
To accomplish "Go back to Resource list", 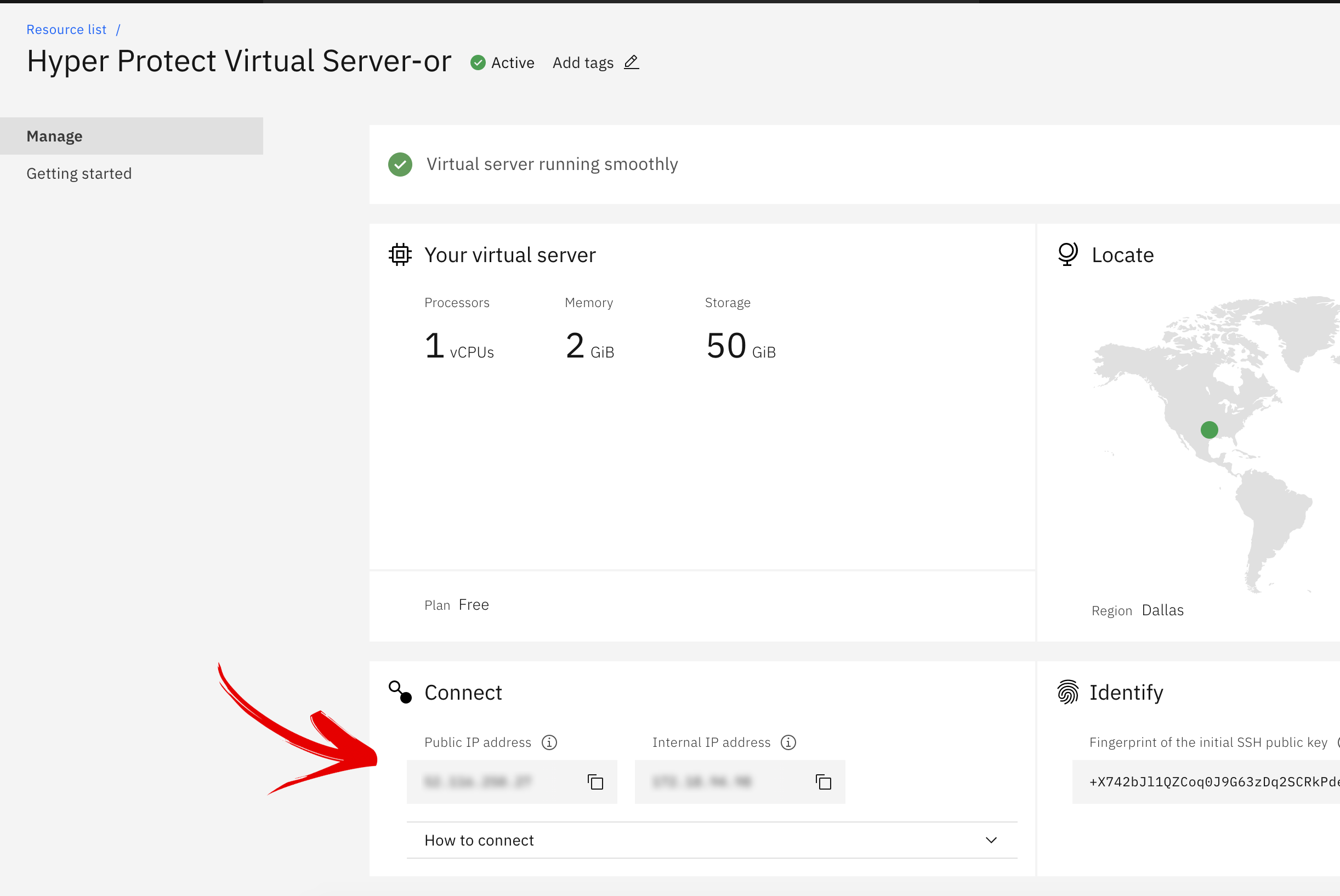I will (66, 30).
